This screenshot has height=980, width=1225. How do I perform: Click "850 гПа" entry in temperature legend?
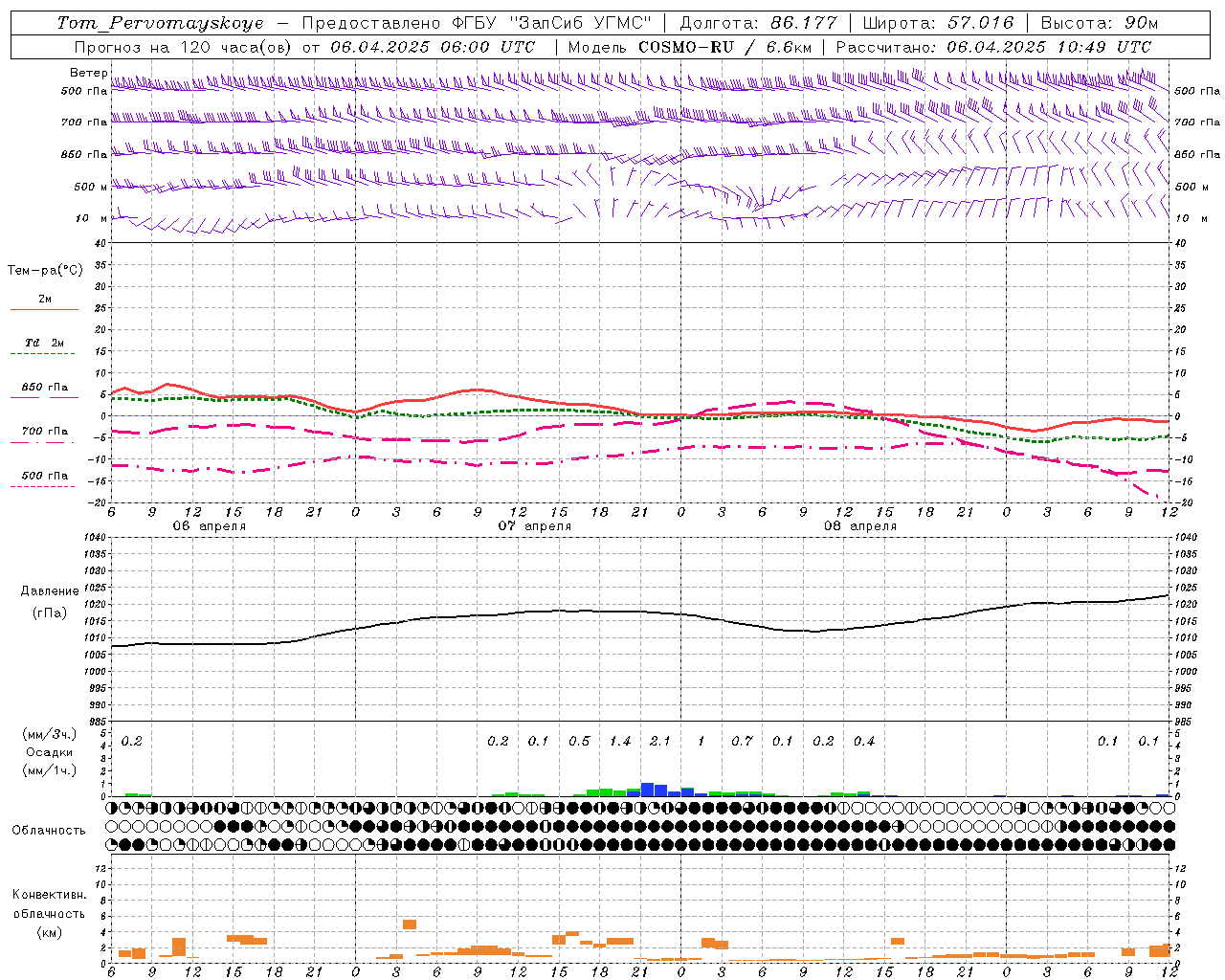(45, 388)
